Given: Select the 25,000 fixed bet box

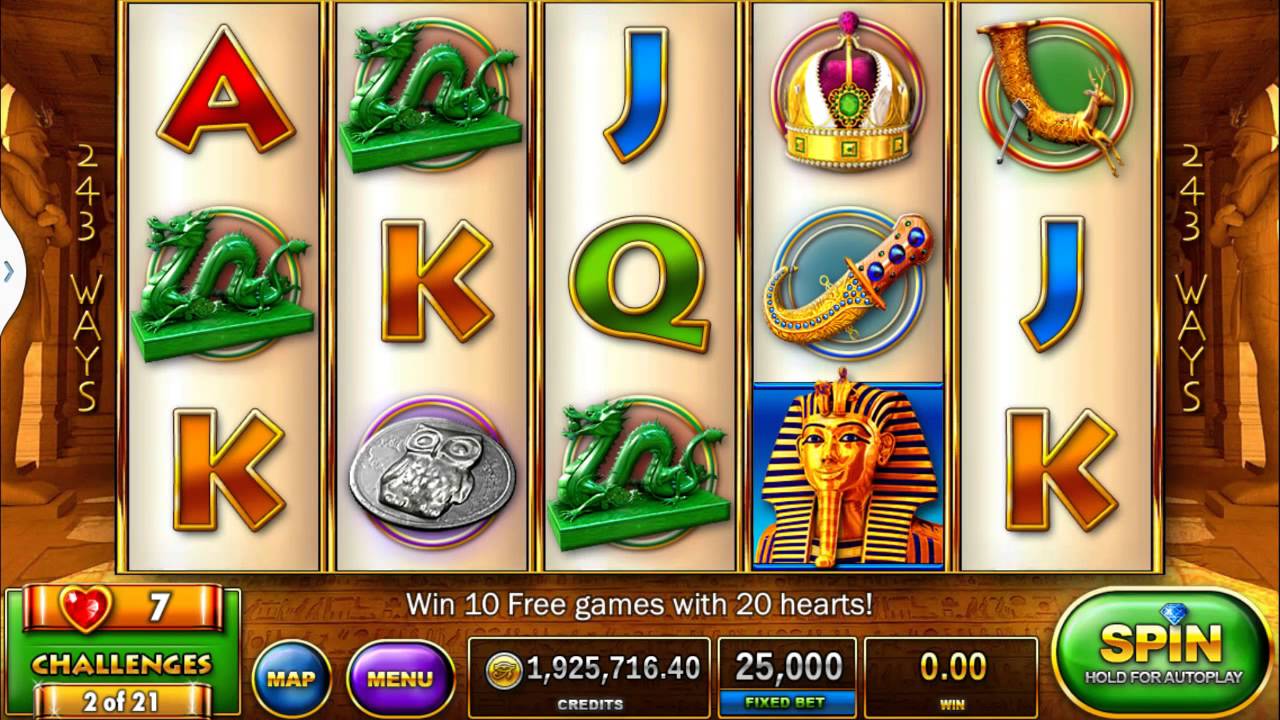Looking at the screenshot, I should (787, 676).
